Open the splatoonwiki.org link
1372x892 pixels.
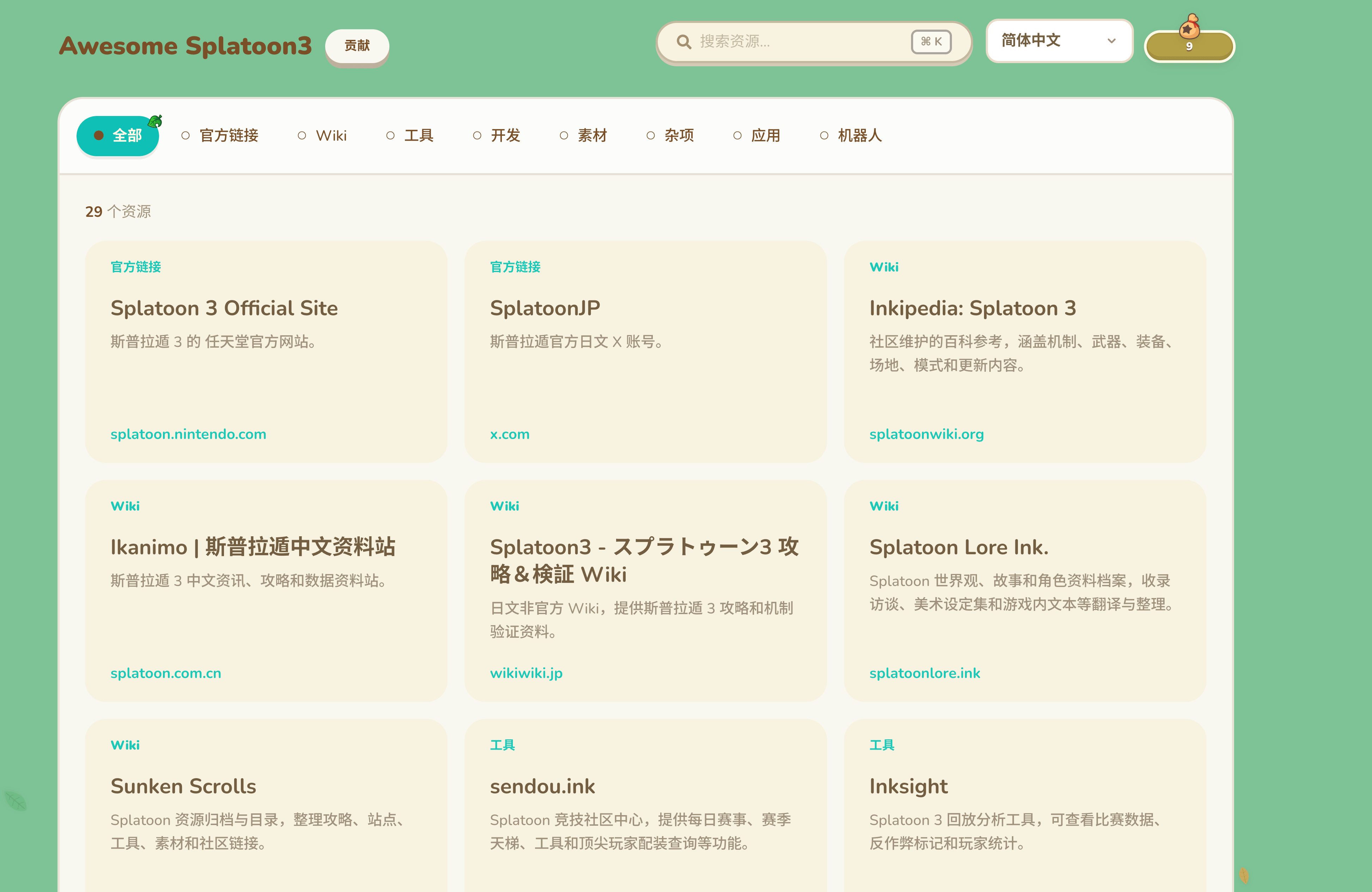(x=927, y=434)
